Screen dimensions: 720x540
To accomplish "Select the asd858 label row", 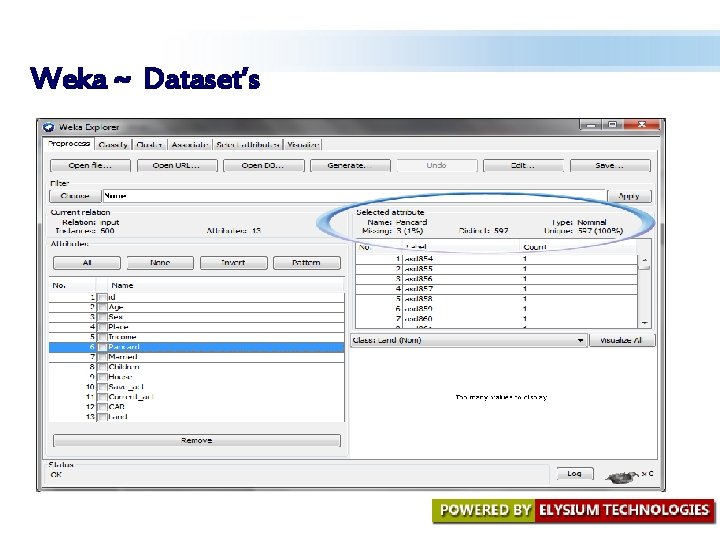I will tap(496, 299).
